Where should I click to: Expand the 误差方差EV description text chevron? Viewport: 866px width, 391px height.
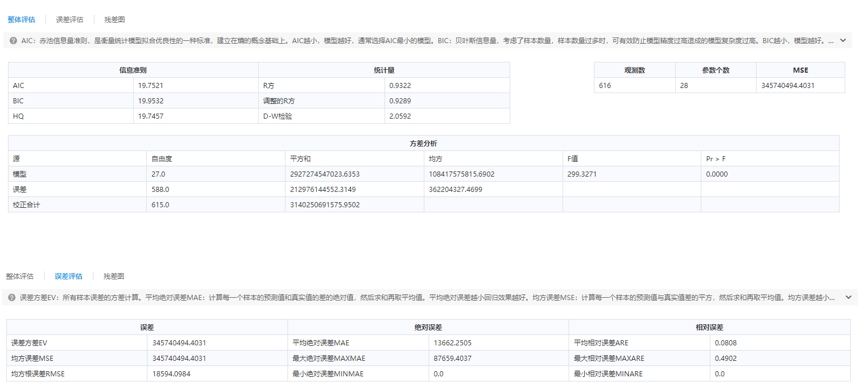tap(849, 297)
